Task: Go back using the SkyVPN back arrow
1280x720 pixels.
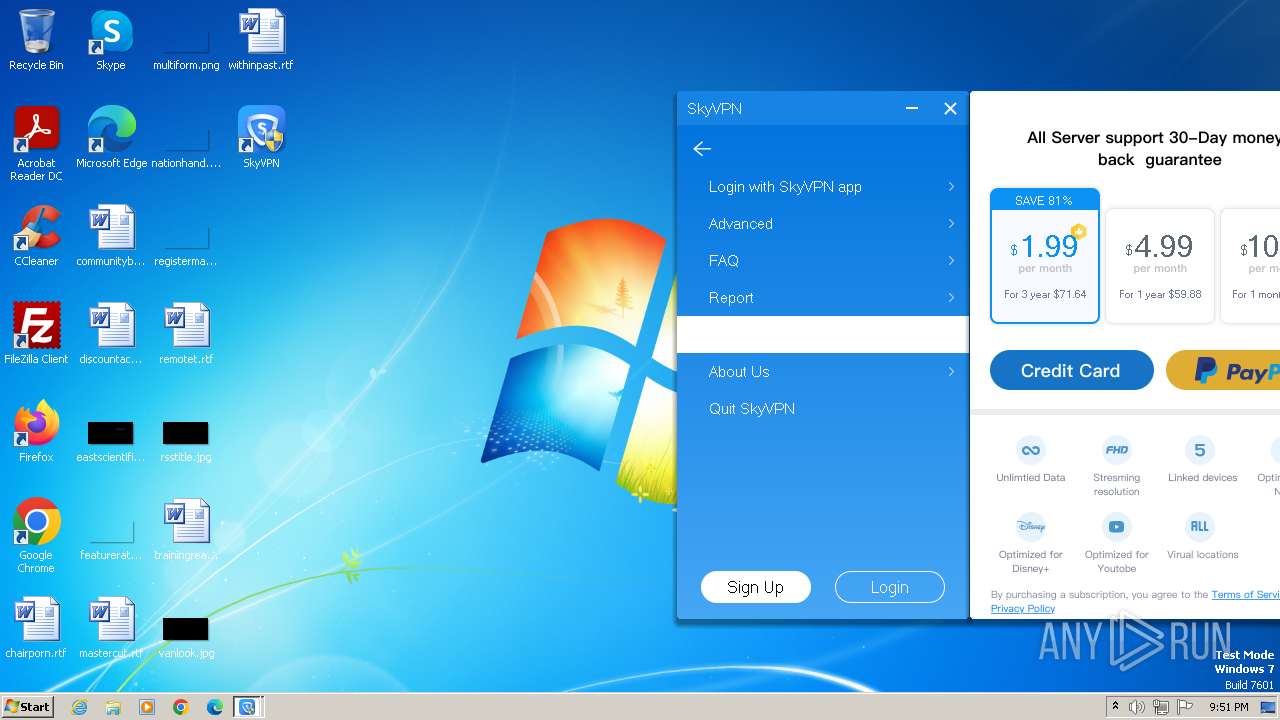Action: 702,149
